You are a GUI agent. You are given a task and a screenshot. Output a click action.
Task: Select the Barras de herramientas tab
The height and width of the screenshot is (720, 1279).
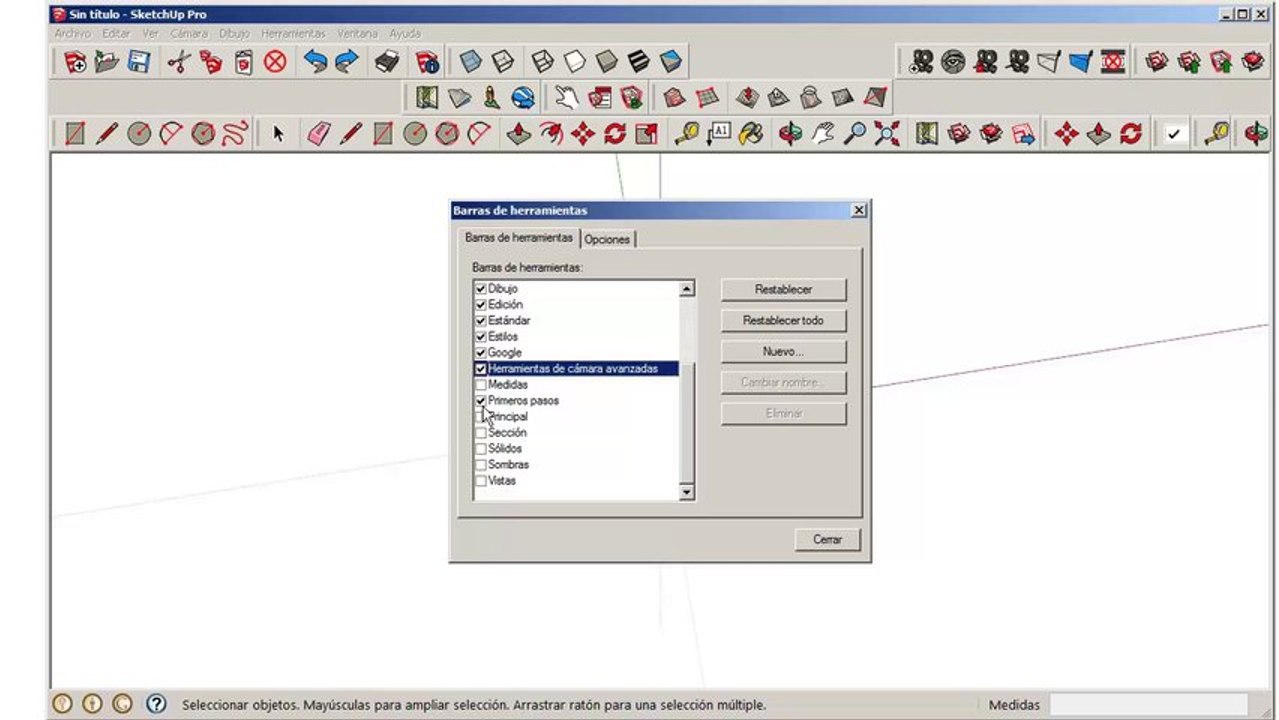pos(519,238)
